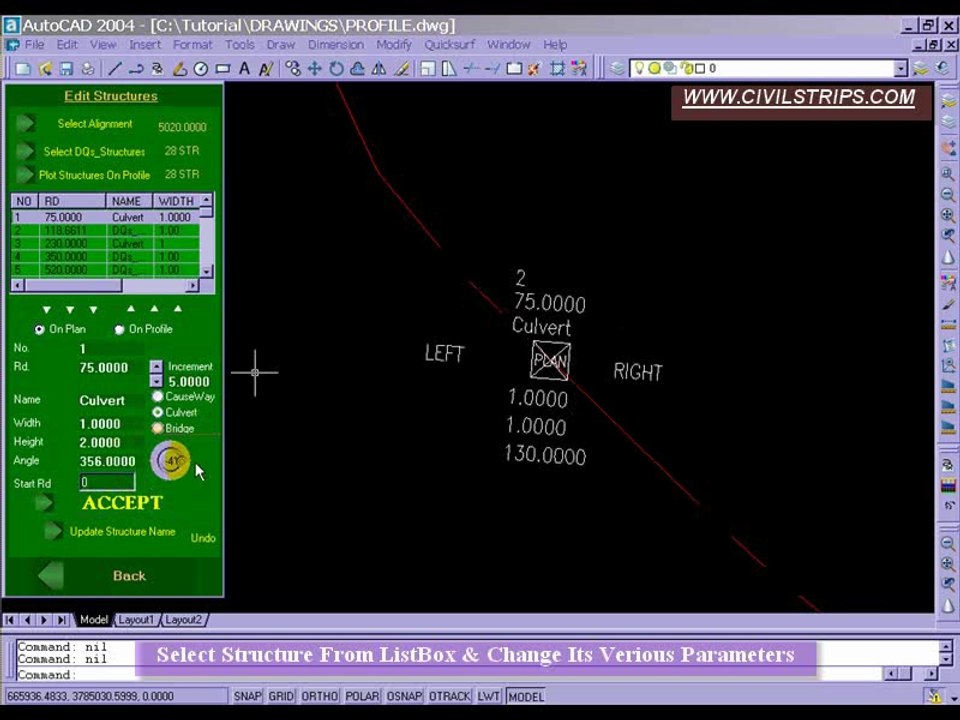Viewport: 960px width, 720px height.
Task: Click the Back button
Action: point(129,576)
